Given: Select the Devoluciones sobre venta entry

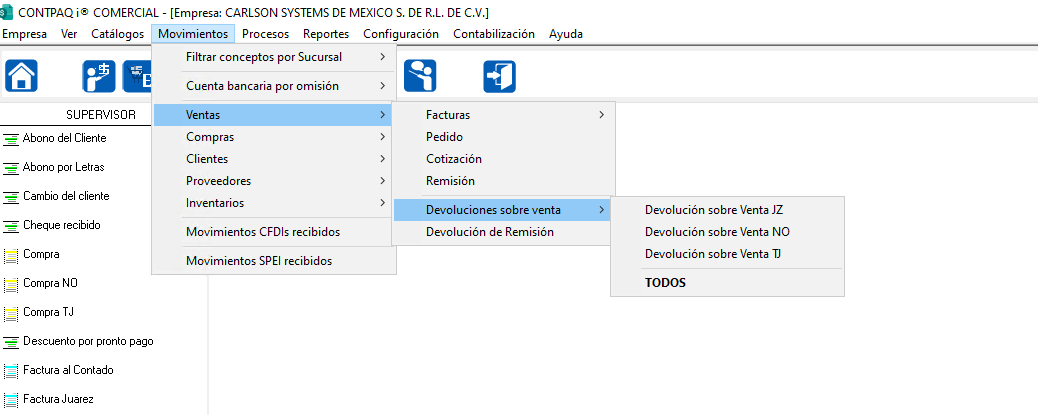Looking at the screenshot, I should click(504, 210).
